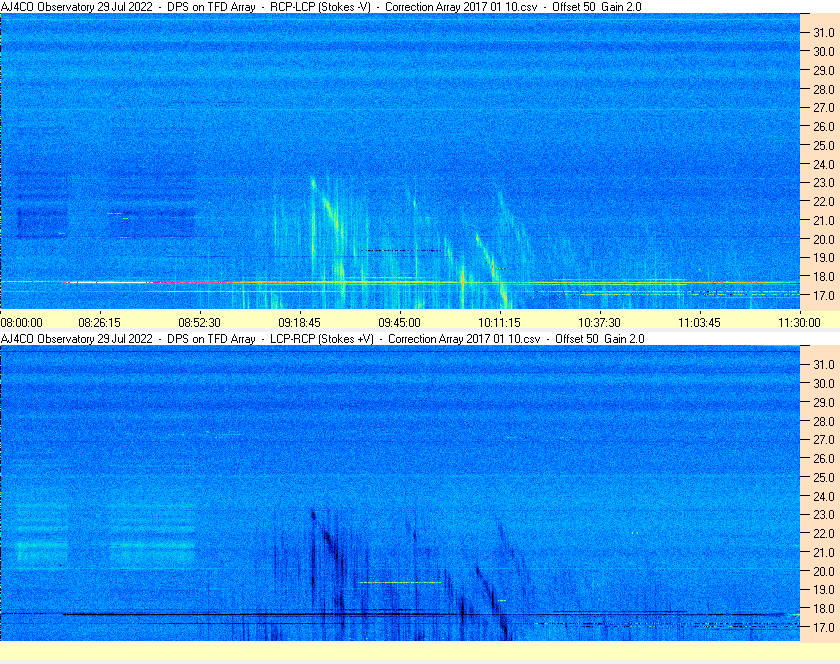Click the 08:52:30 time axis label
This screenshot has width=840, height=664.
point(199,323)
